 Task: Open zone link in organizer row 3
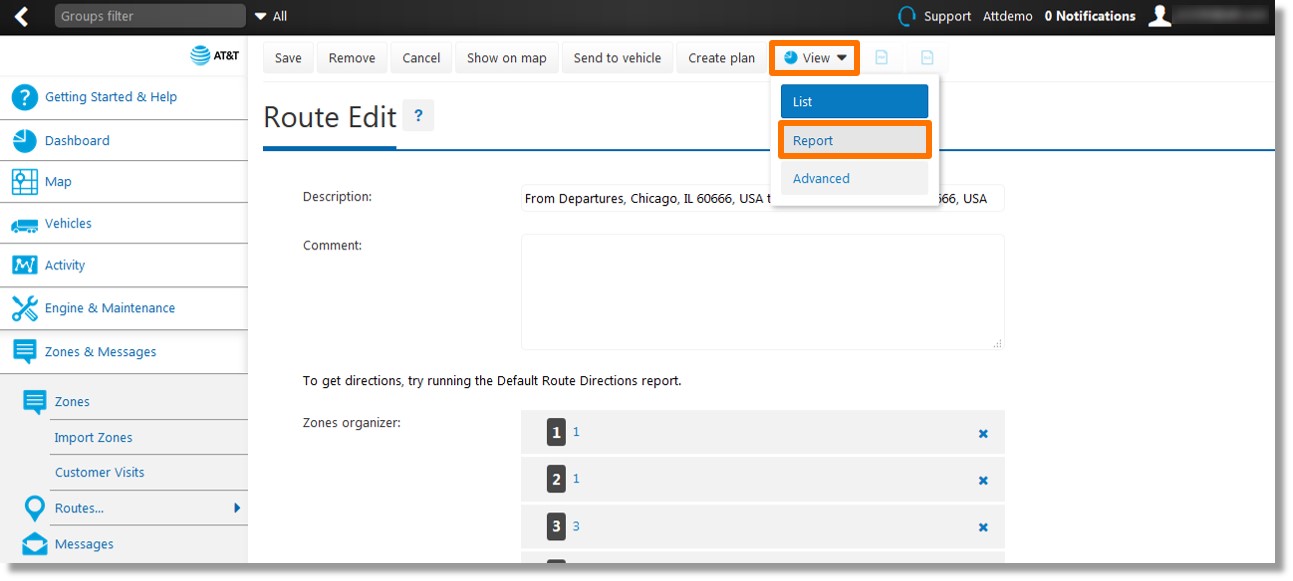click(x=576, y=526)
